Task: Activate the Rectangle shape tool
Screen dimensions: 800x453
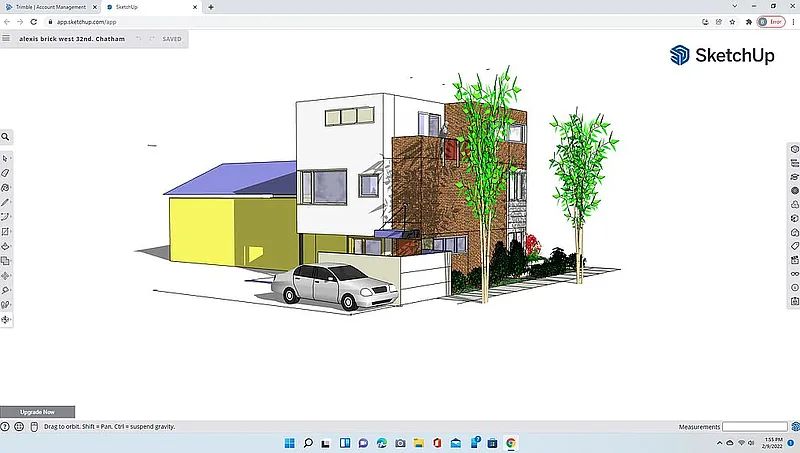Action: 6,231
